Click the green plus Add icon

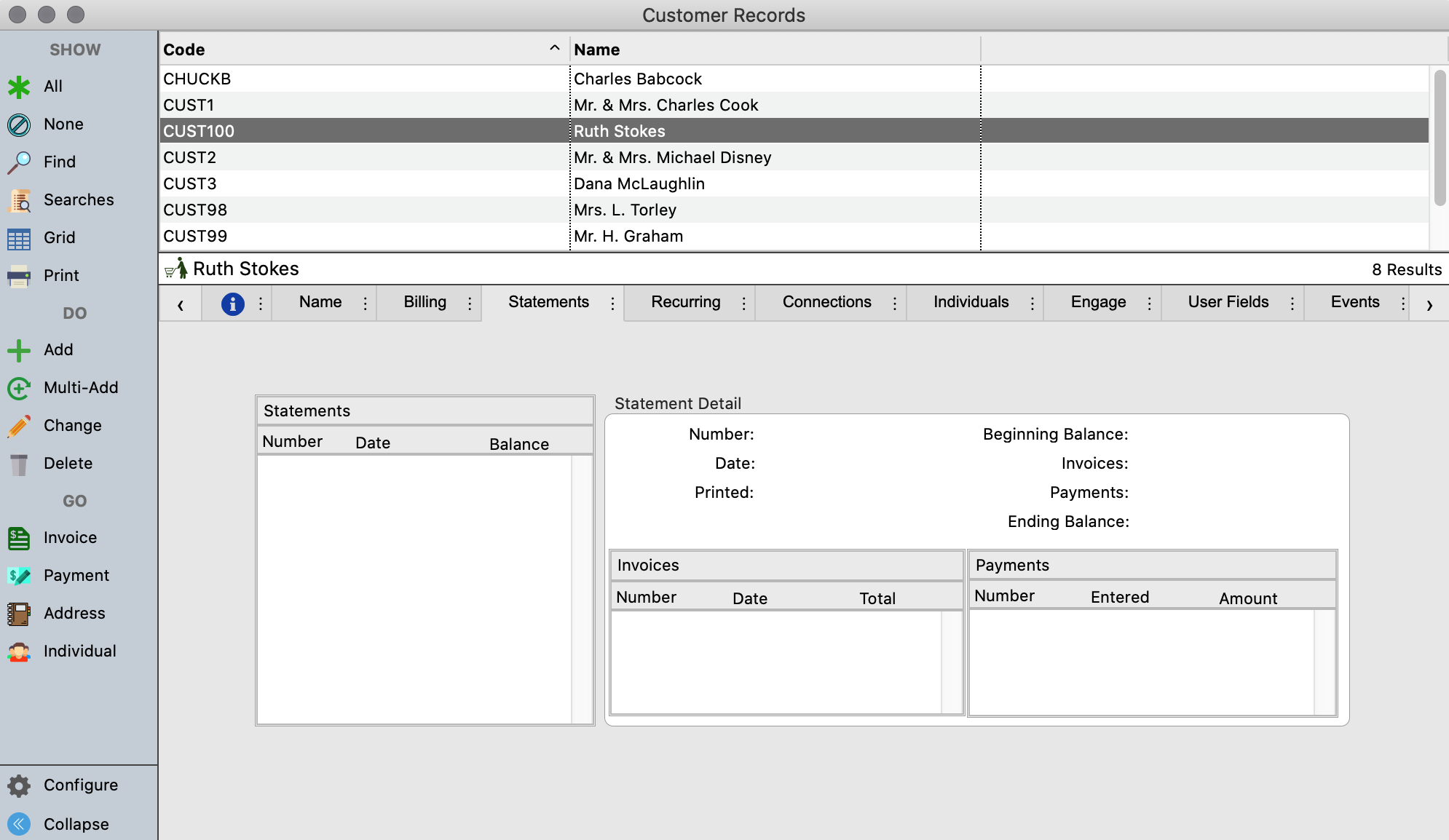coord(19,350)
